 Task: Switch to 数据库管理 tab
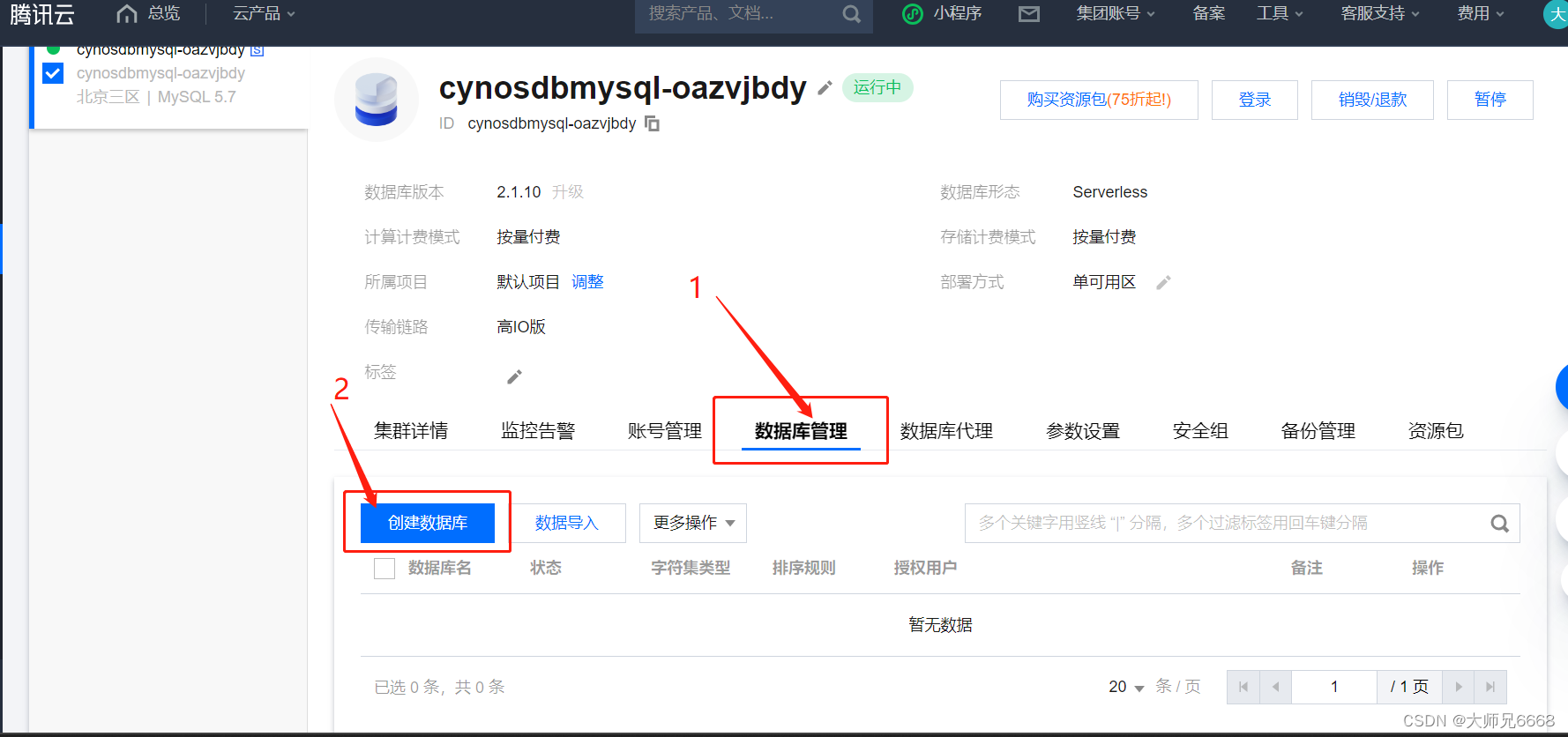click(801, 431)
